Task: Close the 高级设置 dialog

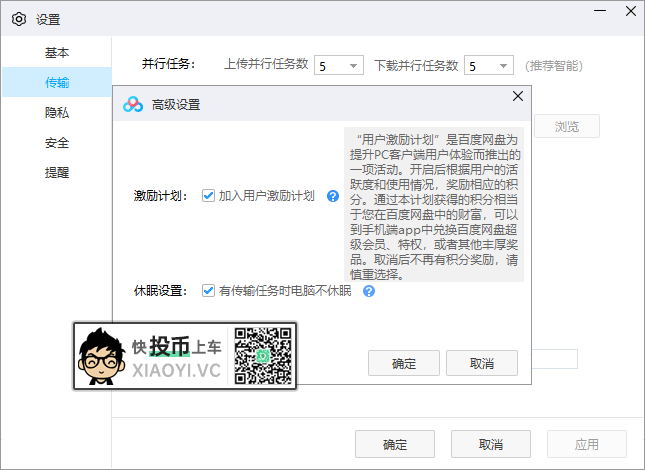Action: pos(518,96)
